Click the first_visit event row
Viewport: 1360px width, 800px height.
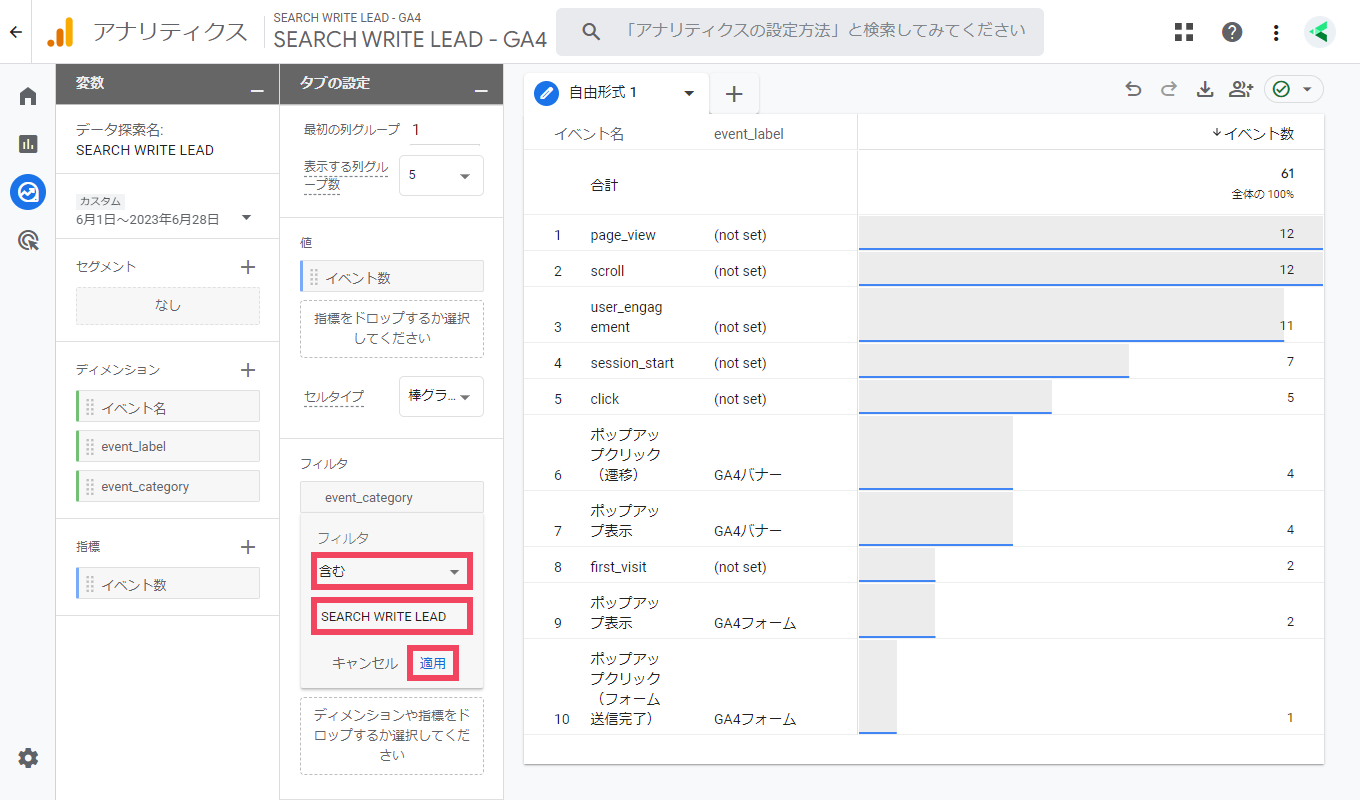[x=923, y=566]
